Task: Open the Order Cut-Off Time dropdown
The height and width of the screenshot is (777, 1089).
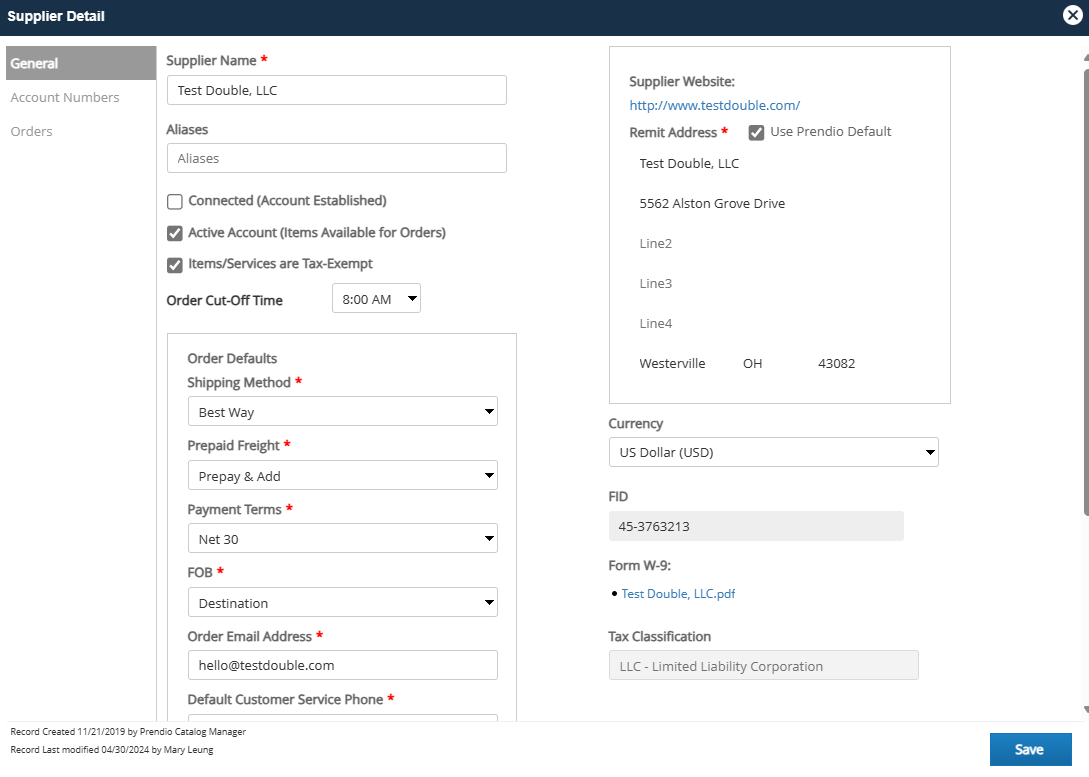Action: pos(376,299)
